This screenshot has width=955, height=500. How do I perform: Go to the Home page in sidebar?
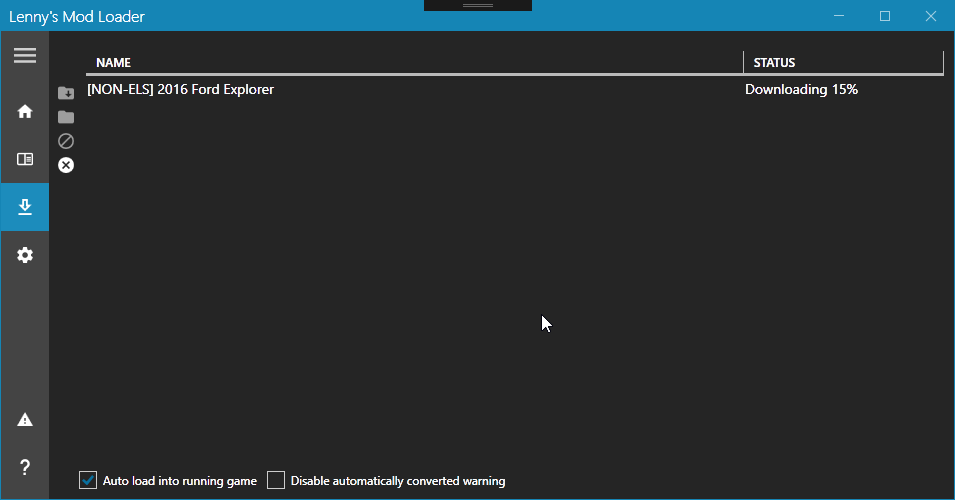[25, 111]
